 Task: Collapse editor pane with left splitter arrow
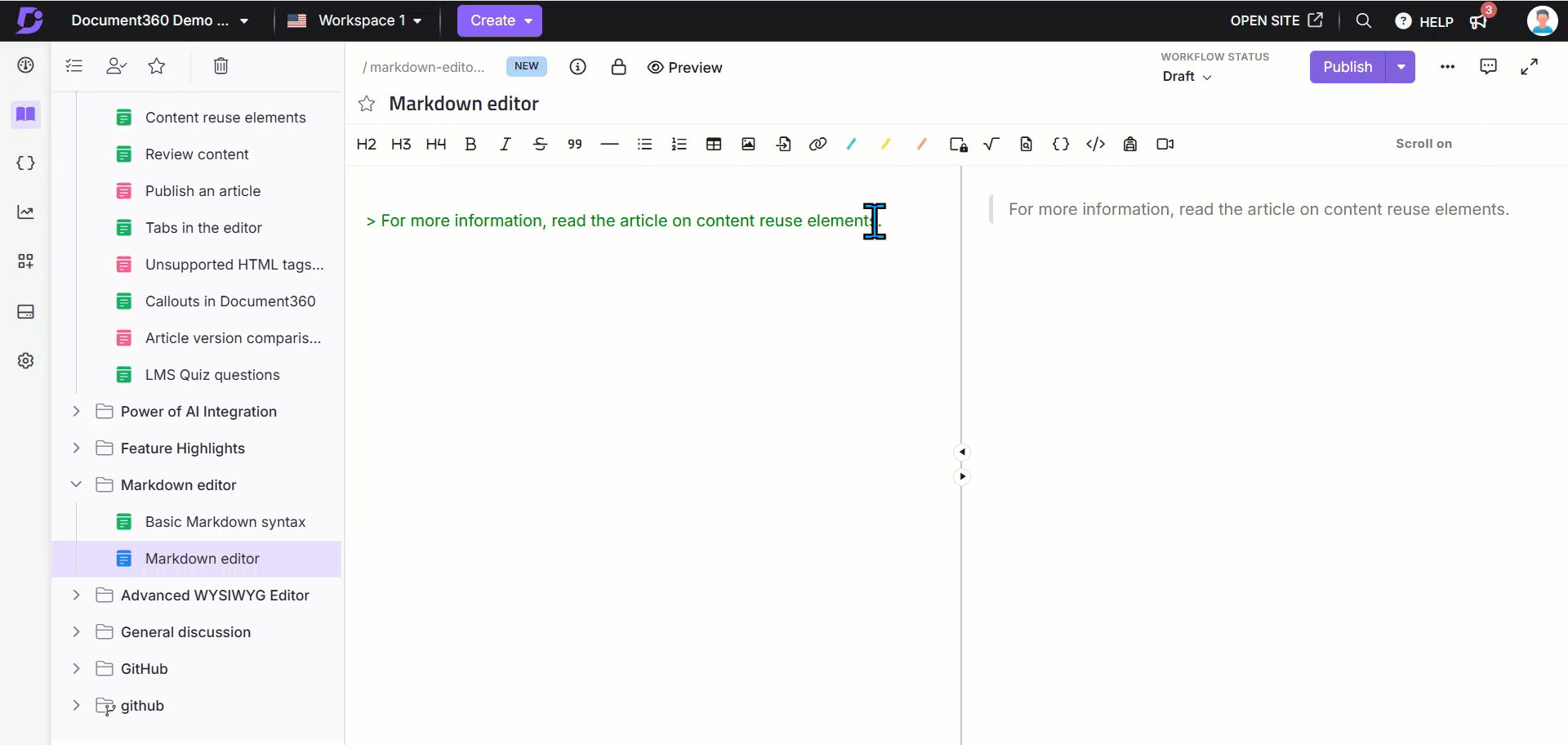coord(962,452)
